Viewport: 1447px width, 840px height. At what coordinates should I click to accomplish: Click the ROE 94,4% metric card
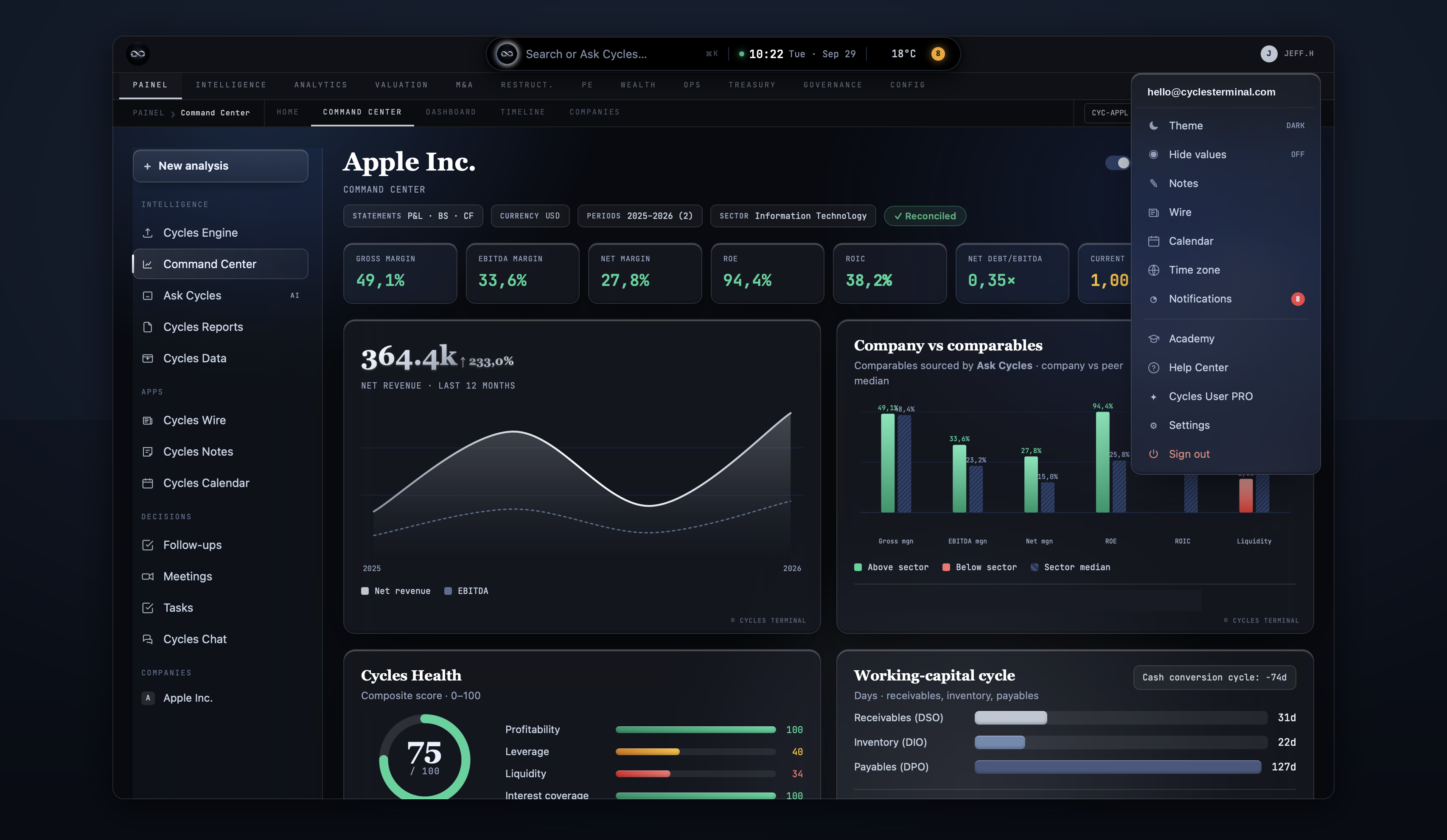[767, 273]
